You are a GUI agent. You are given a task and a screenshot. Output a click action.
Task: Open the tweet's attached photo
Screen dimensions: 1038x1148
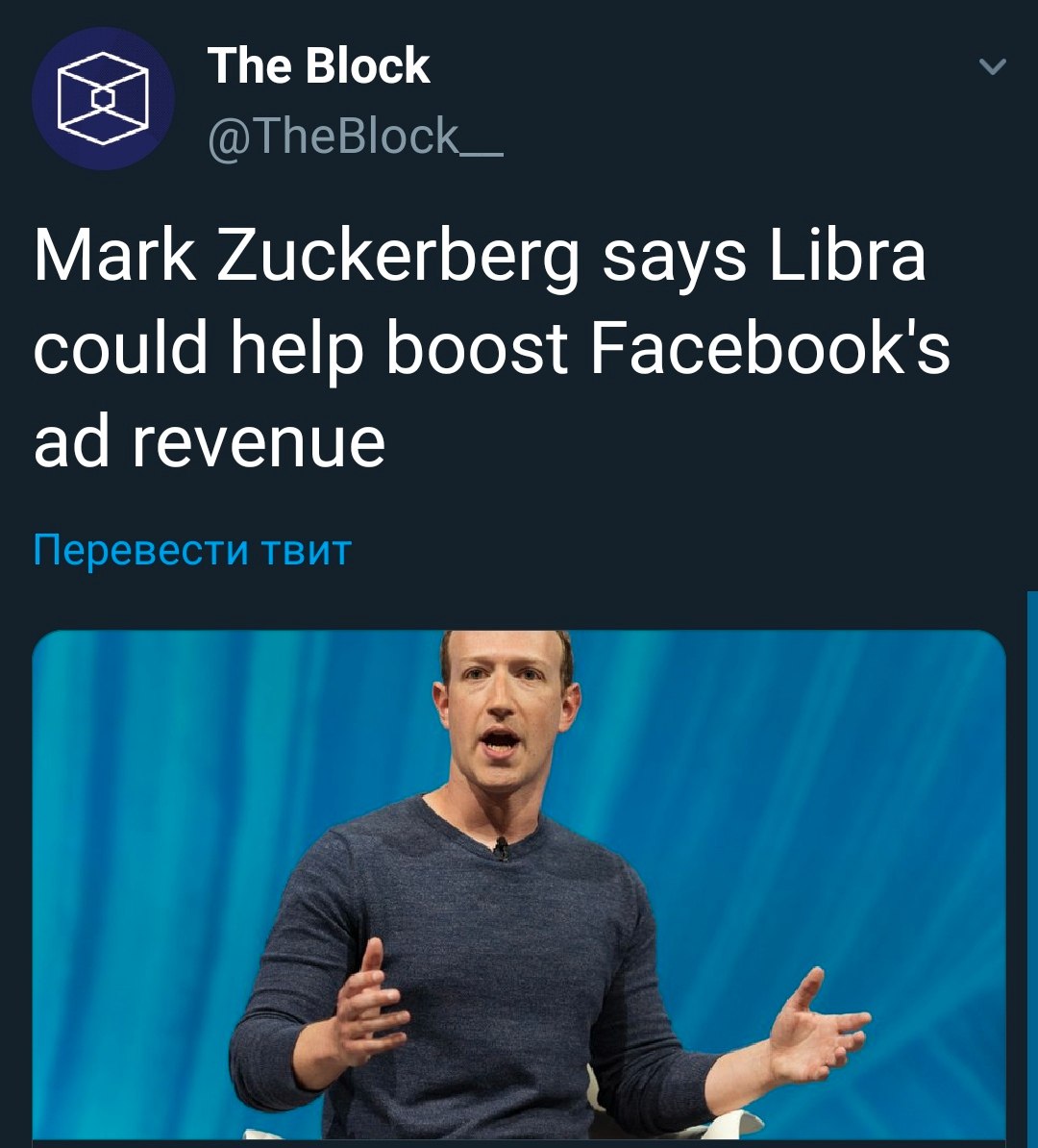point(519,888)
